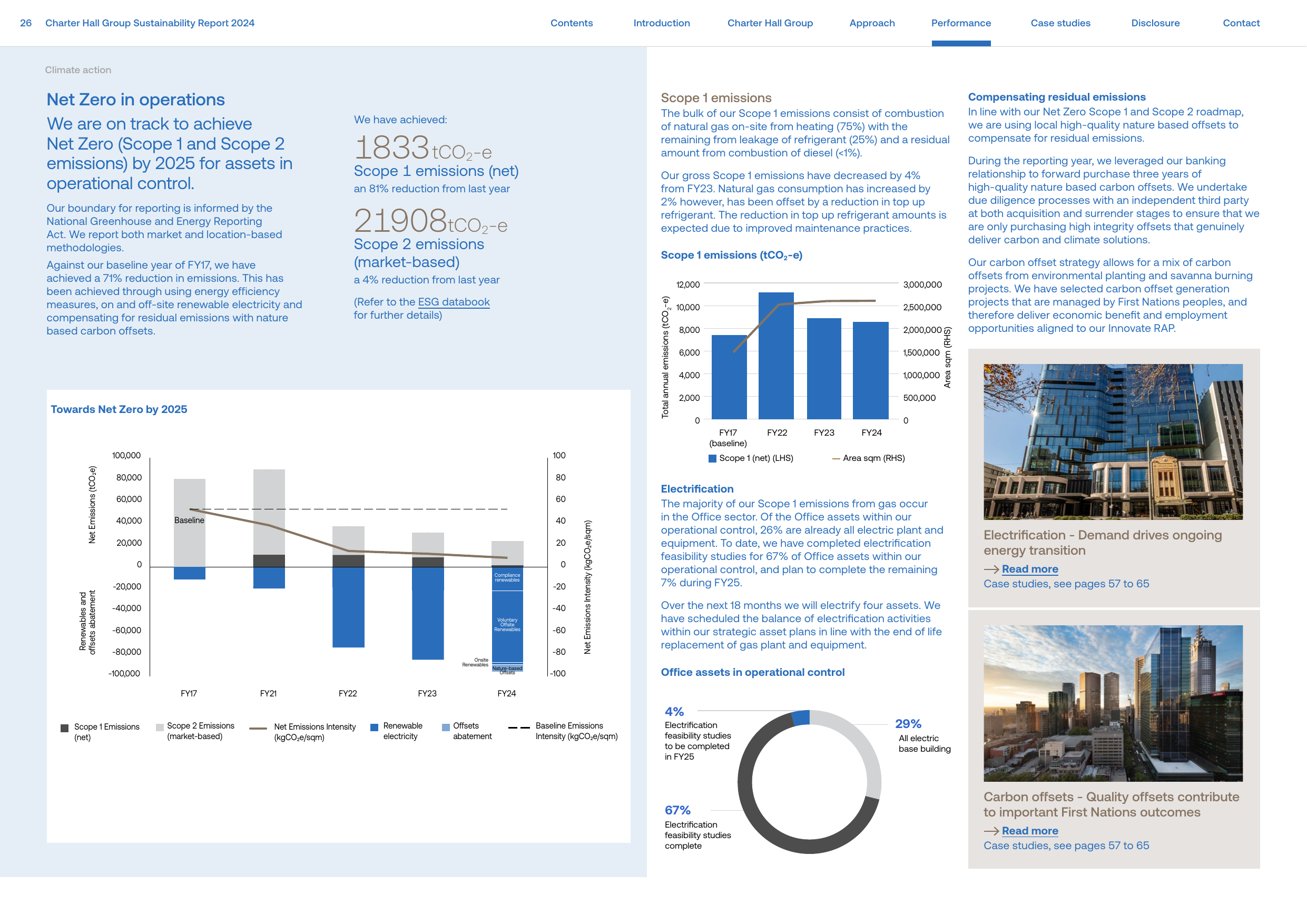Open the ESG databook link

click(454, 302)
